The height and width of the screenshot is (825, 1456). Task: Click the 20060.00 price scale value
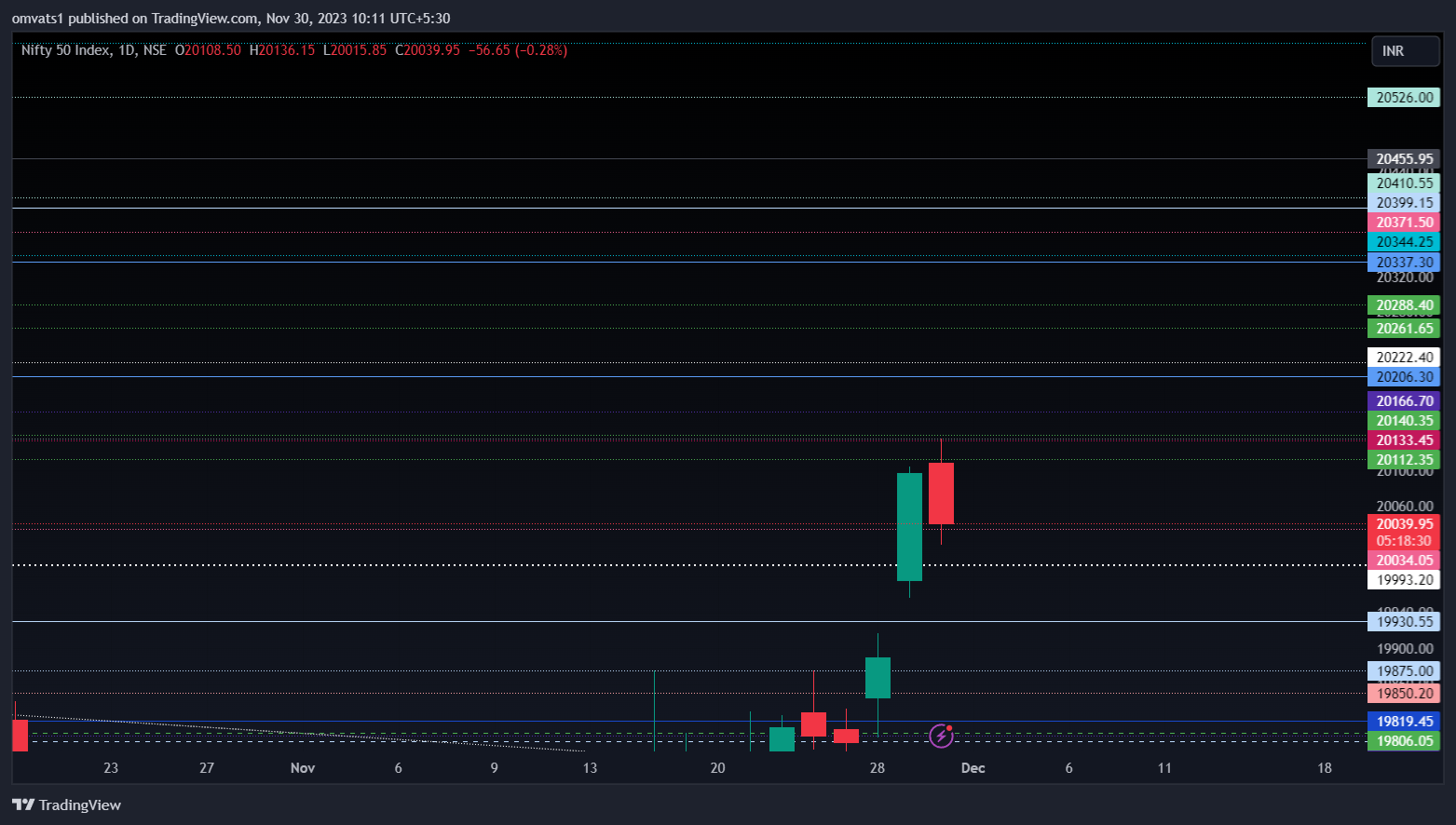(x=1405, y=507)
